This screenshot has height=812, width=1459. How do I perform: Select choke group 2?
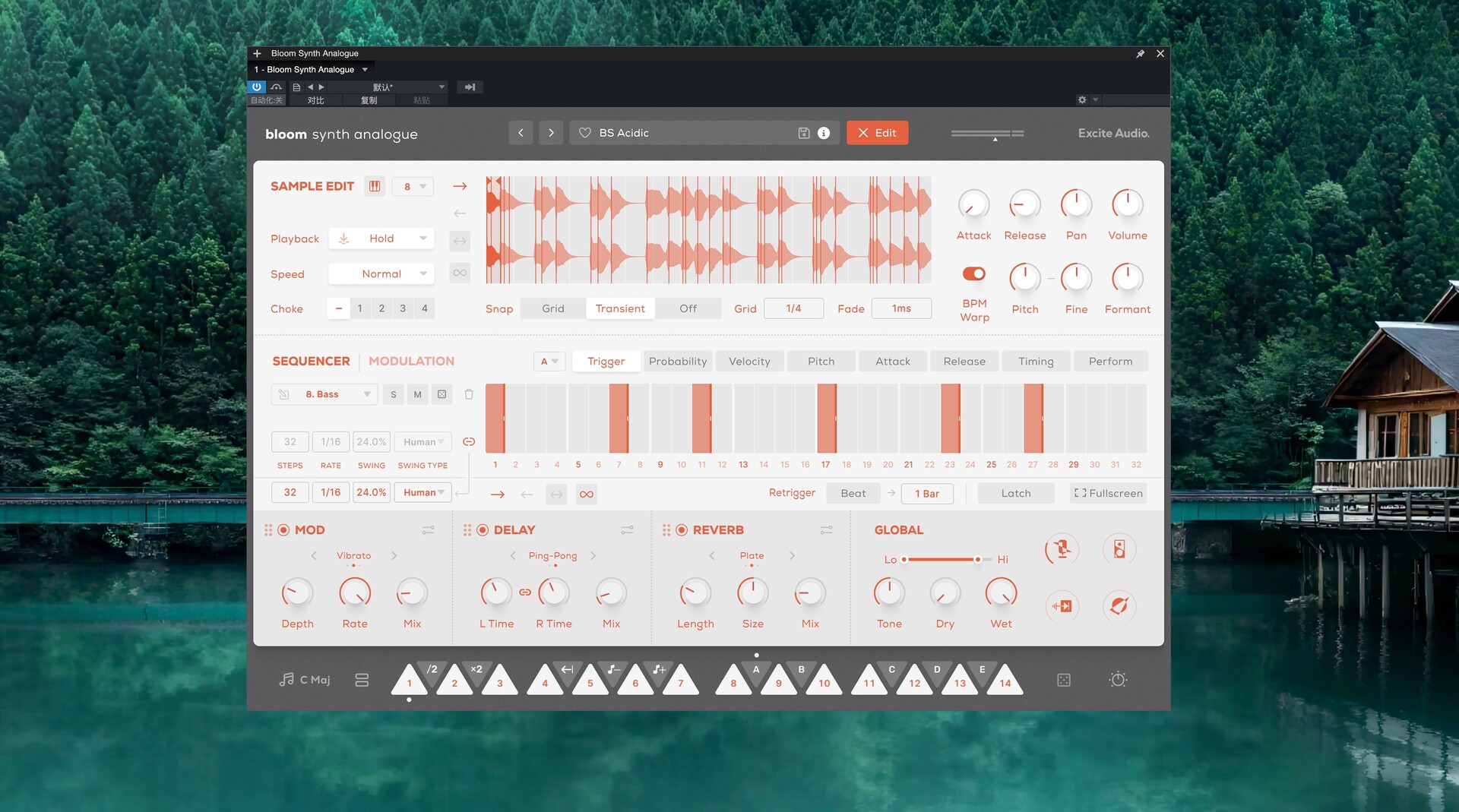click(381, 308)
